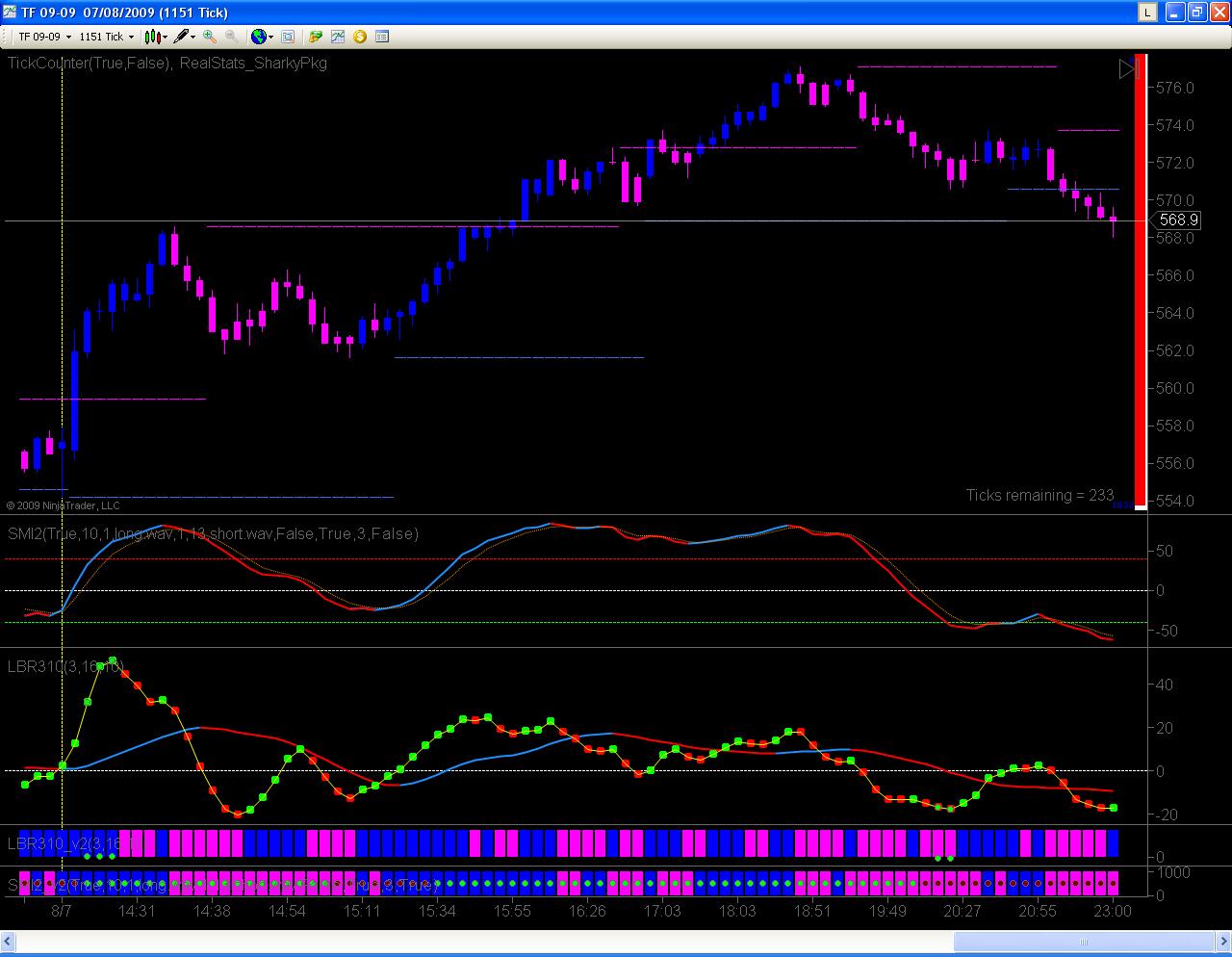Click the zoom out magnifier
The height and width of the screenshot is (957, 1232).
pyautogui.click(x=232, y=37)
